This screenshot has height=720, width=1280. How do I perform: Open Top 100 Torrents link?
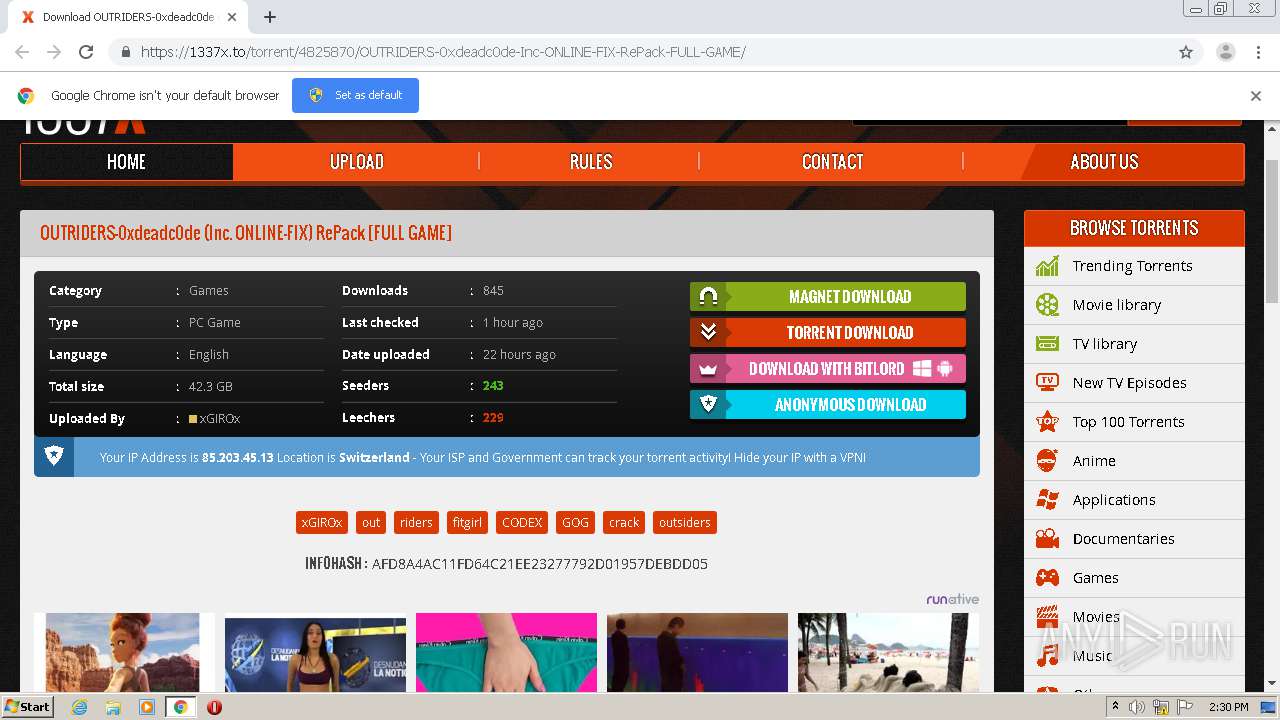(x=1128, y=422)
